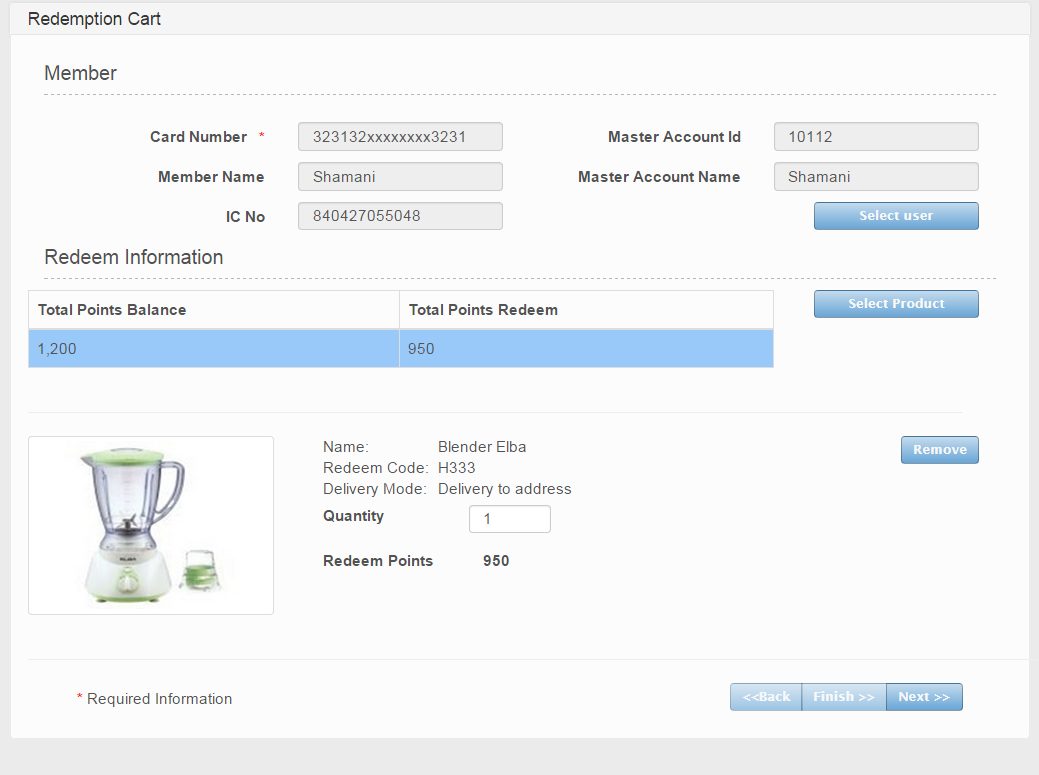Focus the Card Number field
Viewport: 1039px width, 775px height.
[400, 137]
